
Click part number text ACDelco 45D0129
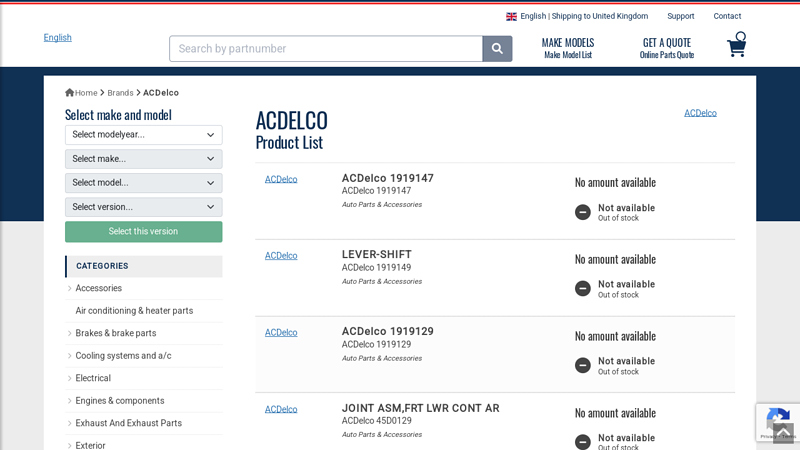(377, 421)
